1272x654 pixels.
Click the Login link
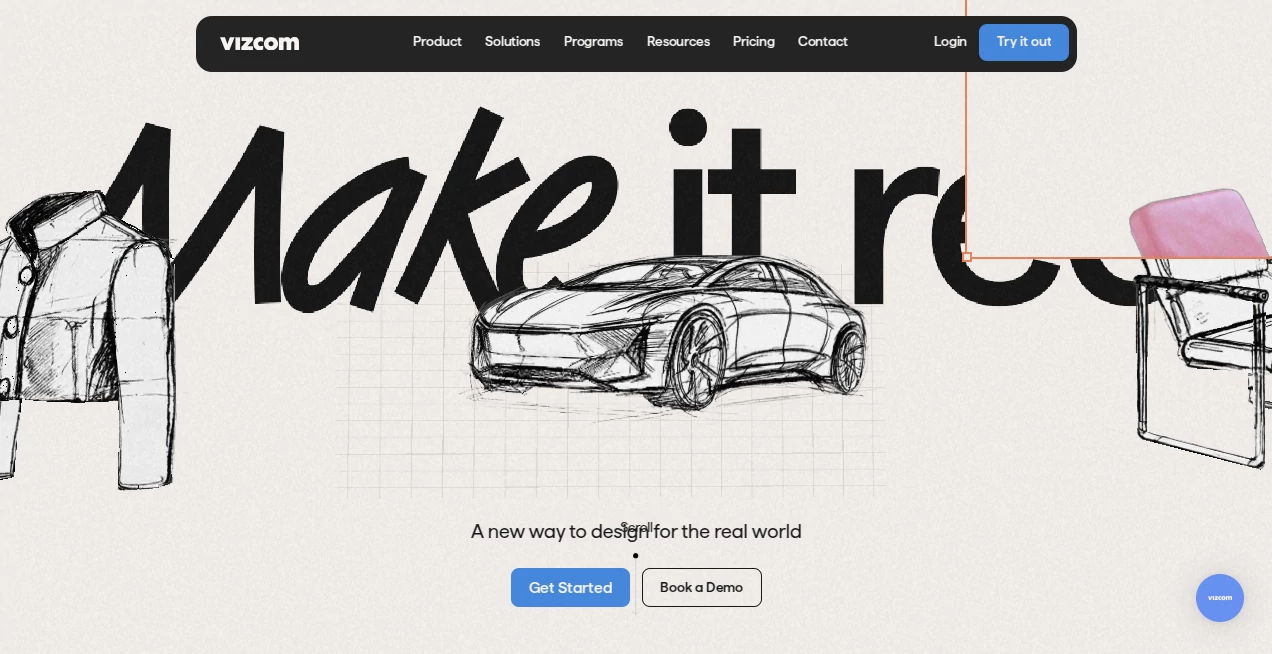(x=950, y=42)
